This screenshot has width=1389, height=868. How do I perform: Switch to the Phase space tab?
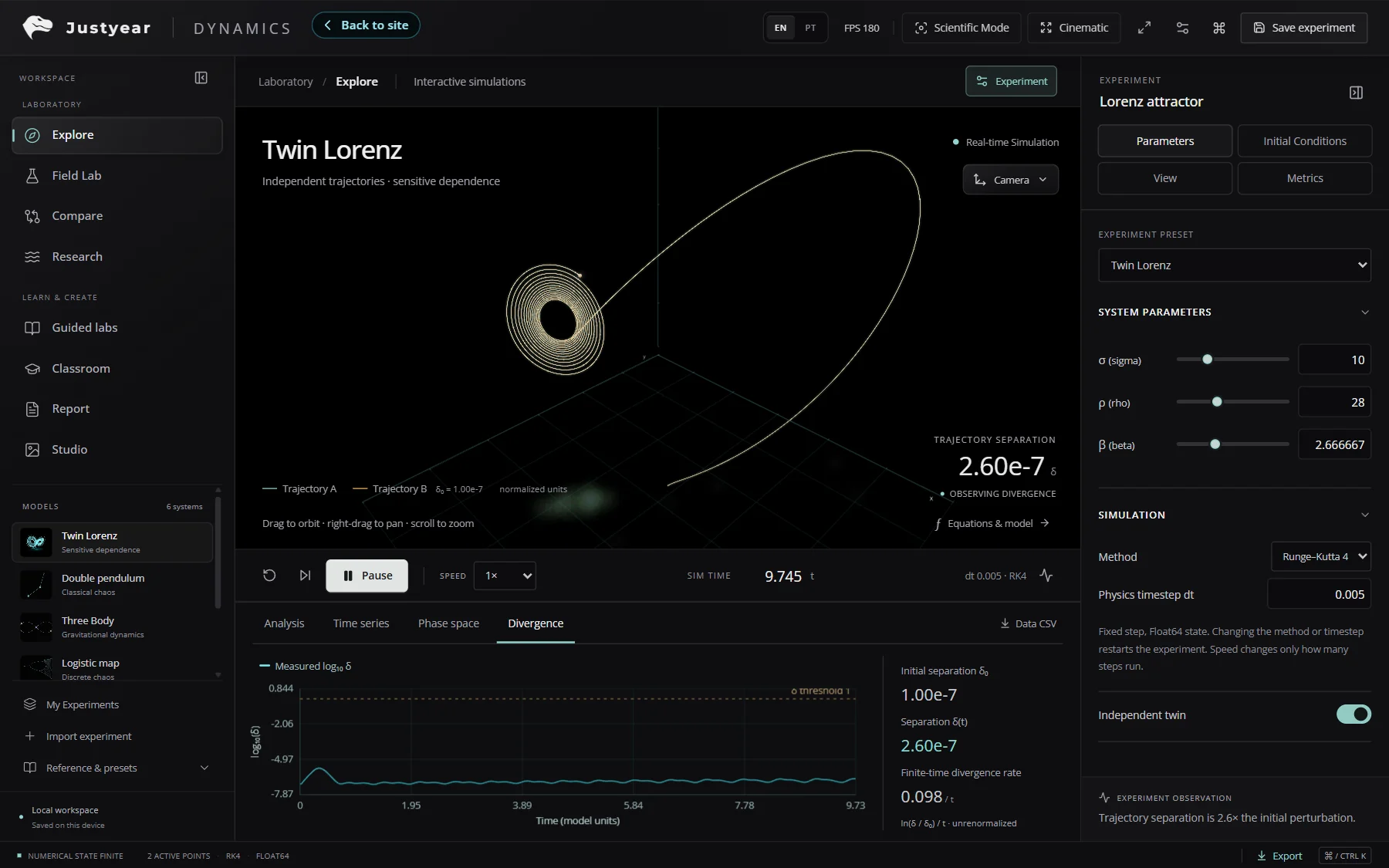click(448, 623)
